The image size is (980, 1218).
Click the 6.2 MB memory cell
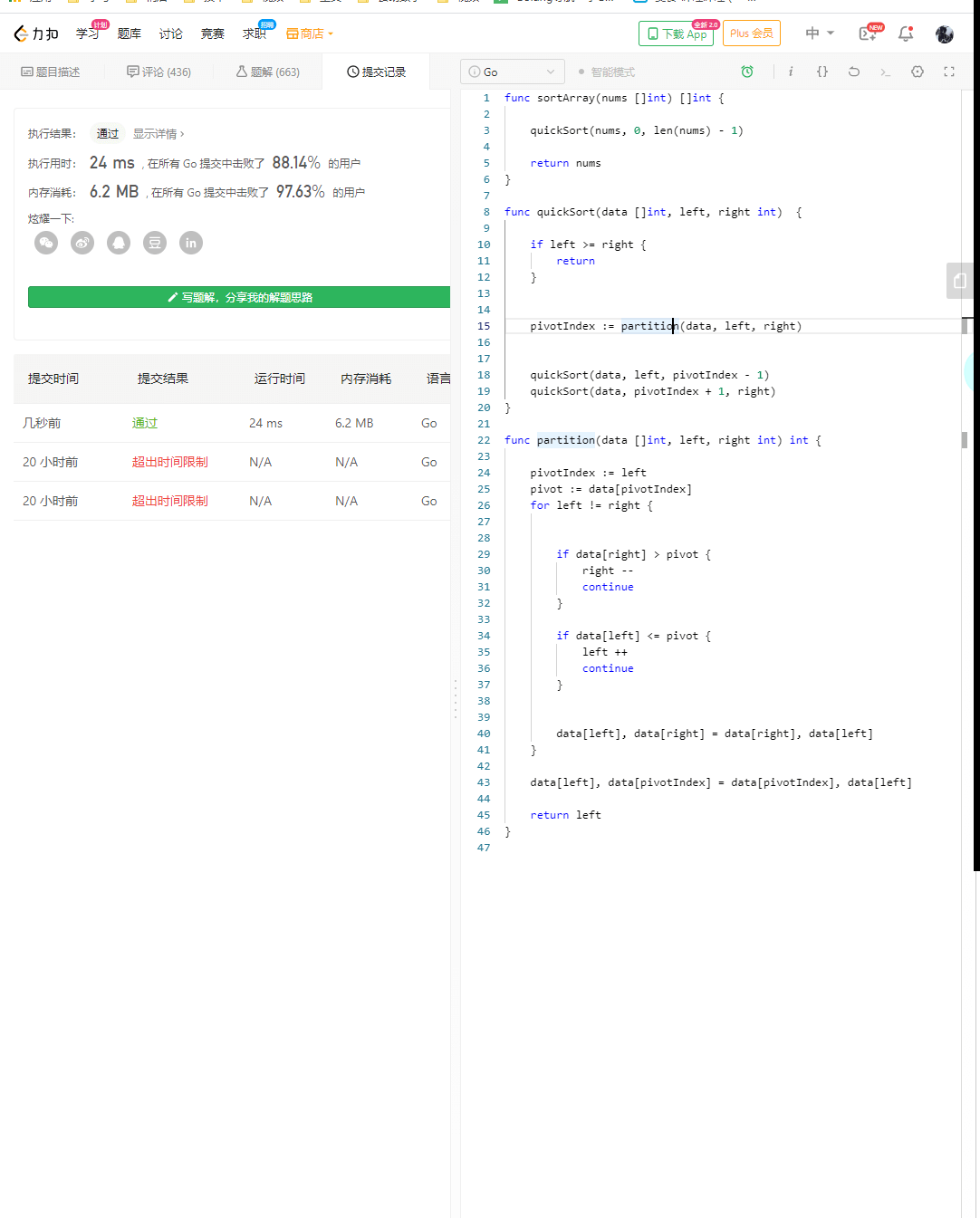pyautogui.click(x=354, y=423)
